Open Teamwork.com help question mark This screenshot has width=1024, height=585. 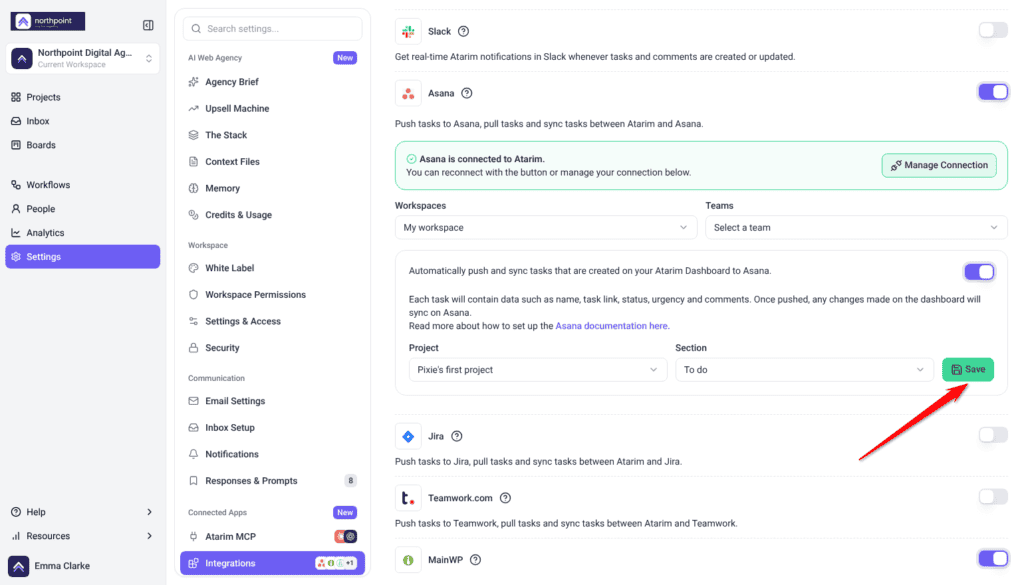point(505,498)
